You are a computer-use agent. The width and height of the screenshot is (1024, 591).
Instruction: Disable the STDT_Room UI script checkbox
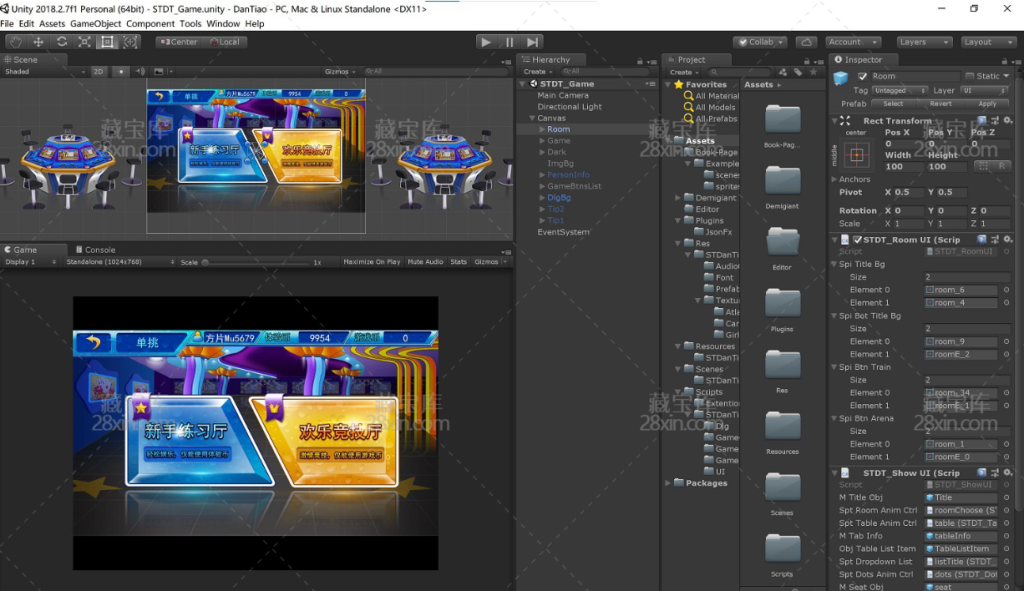[x=857, y=240]
